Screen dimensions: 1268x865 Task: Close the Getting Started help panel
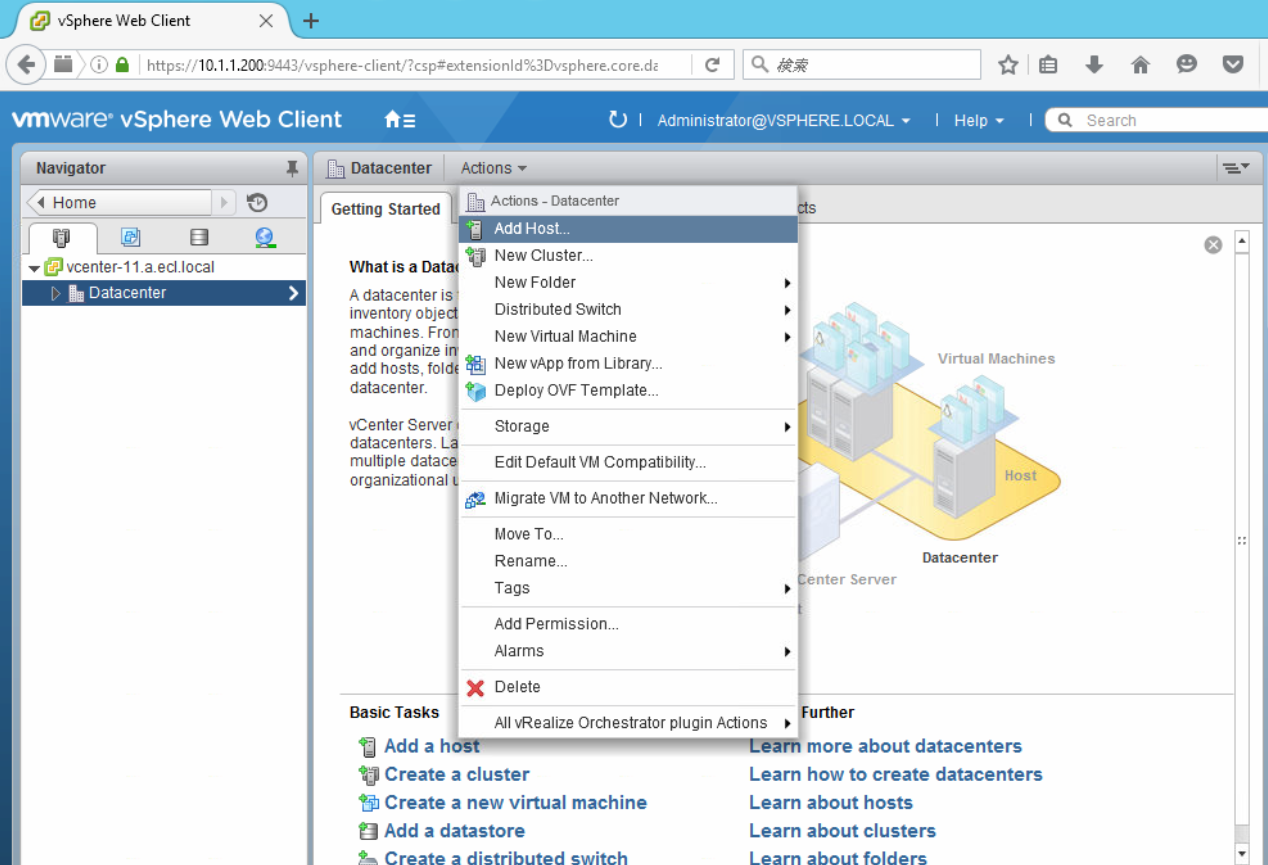1213,245
